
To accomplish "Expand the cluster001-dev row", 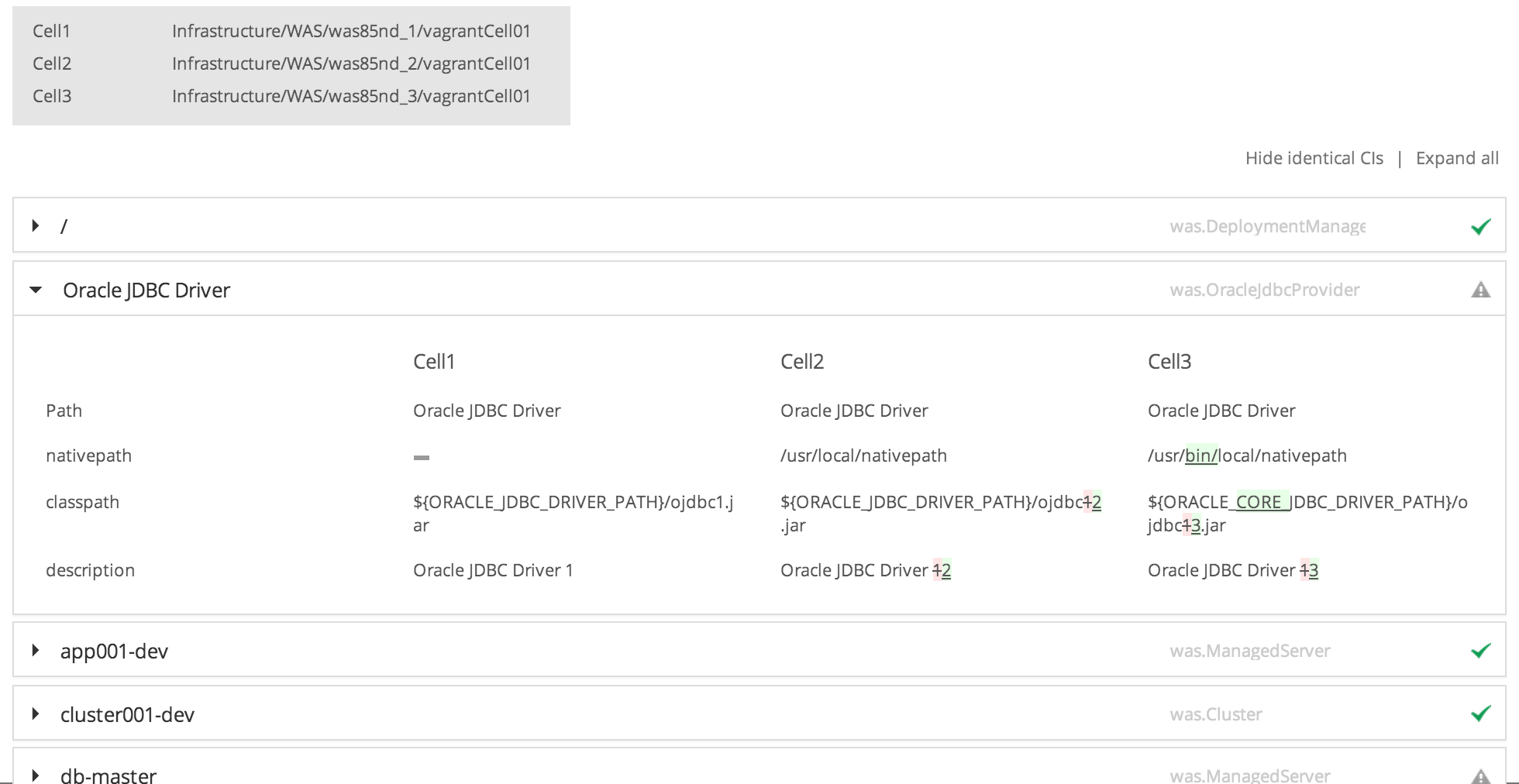I will tap(36, 714).
